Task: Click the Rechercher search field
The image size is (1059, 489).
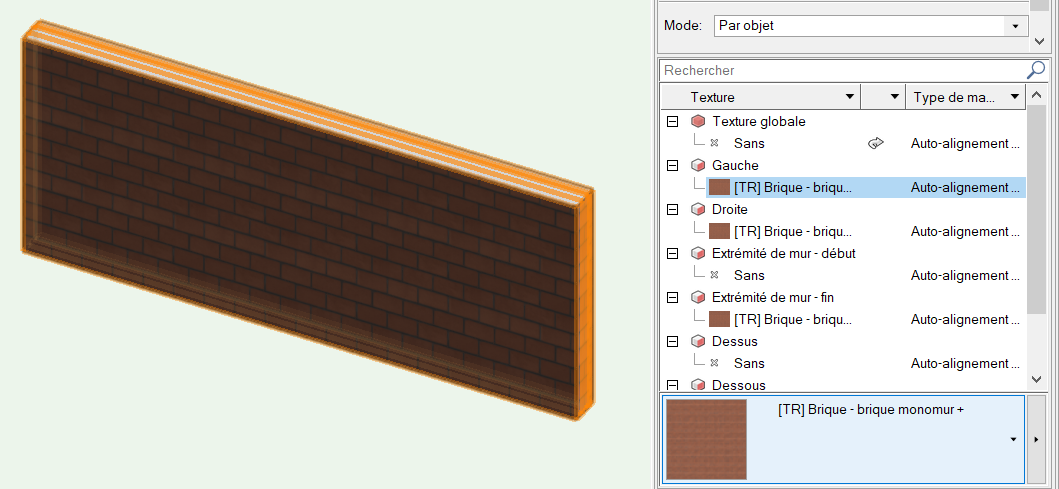Action: (840, 71)
